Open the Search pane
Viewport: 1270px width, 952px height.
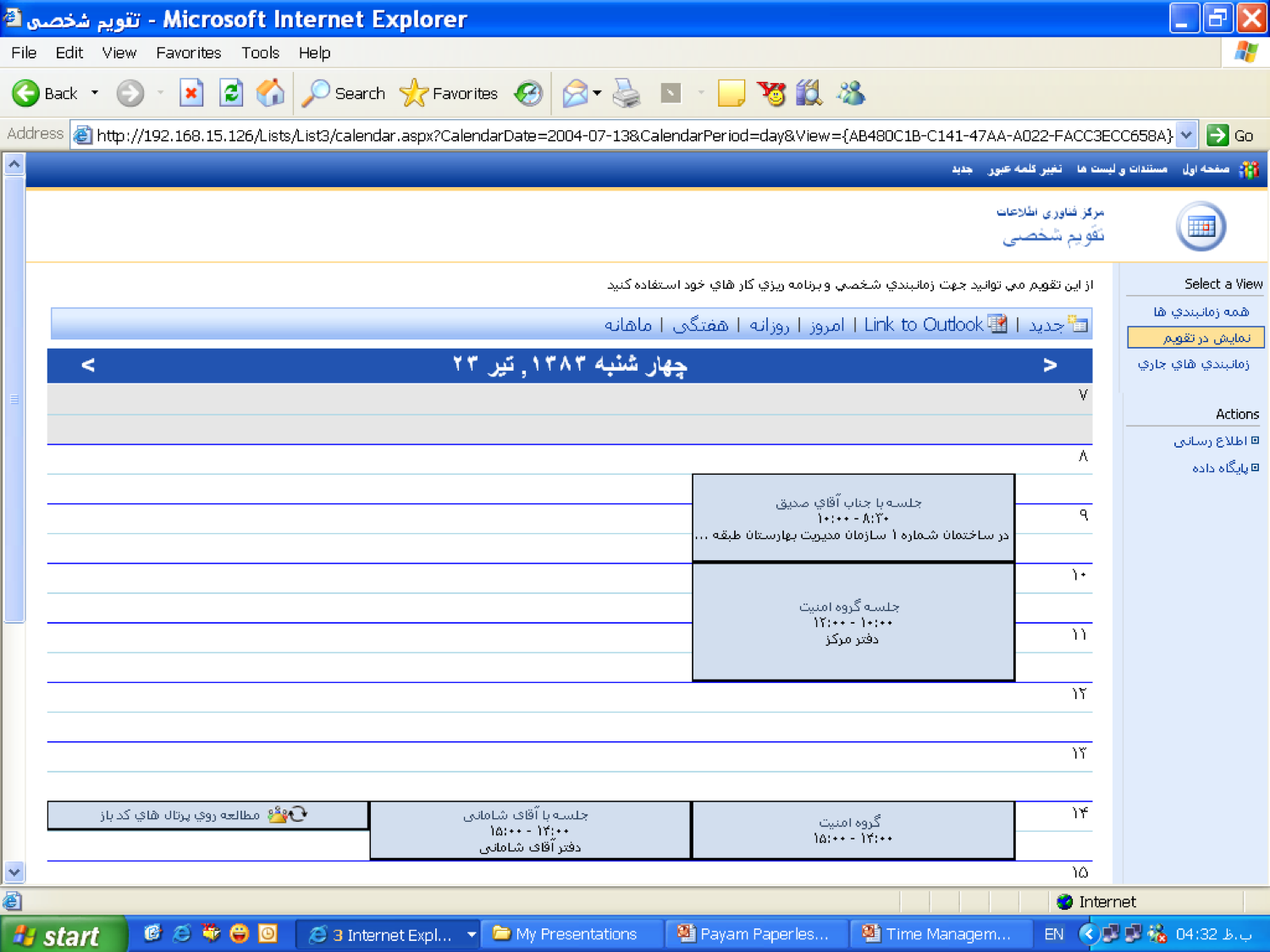(344, 93)
